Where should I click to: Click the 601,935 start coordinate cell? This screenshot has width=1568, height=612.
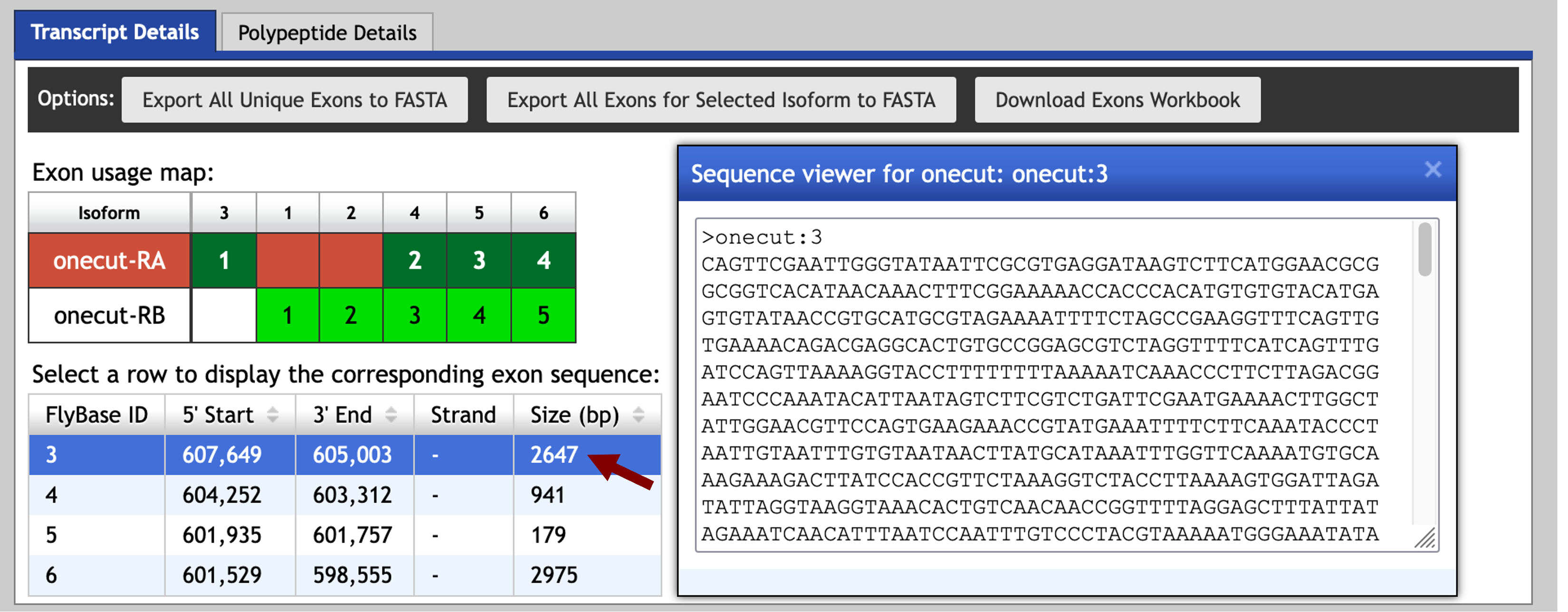(x=230, y=535)
